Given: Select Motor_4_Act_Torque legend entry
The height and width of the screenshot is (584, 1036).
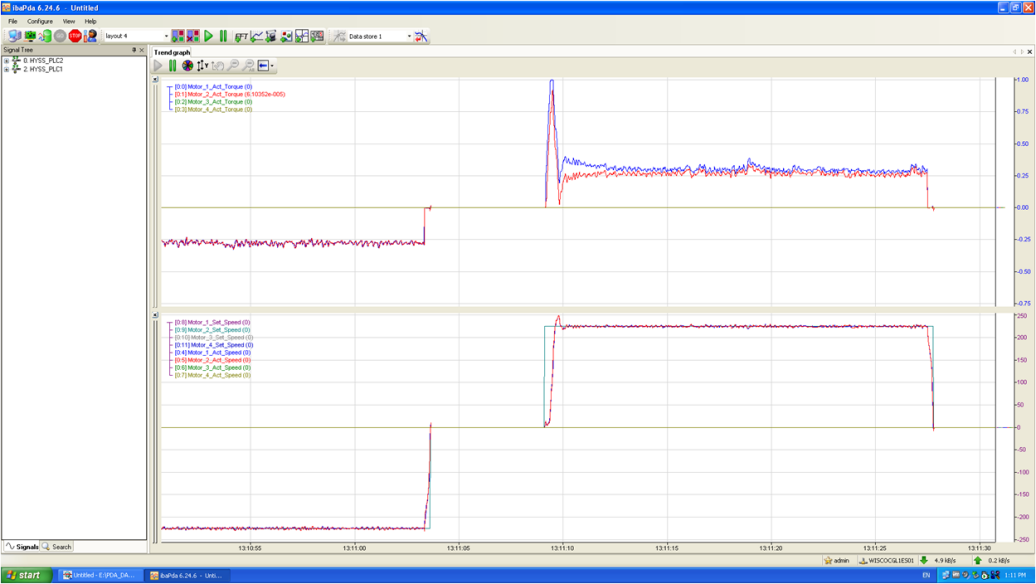Looking at the screenshot, I should [x=213, y=110].
